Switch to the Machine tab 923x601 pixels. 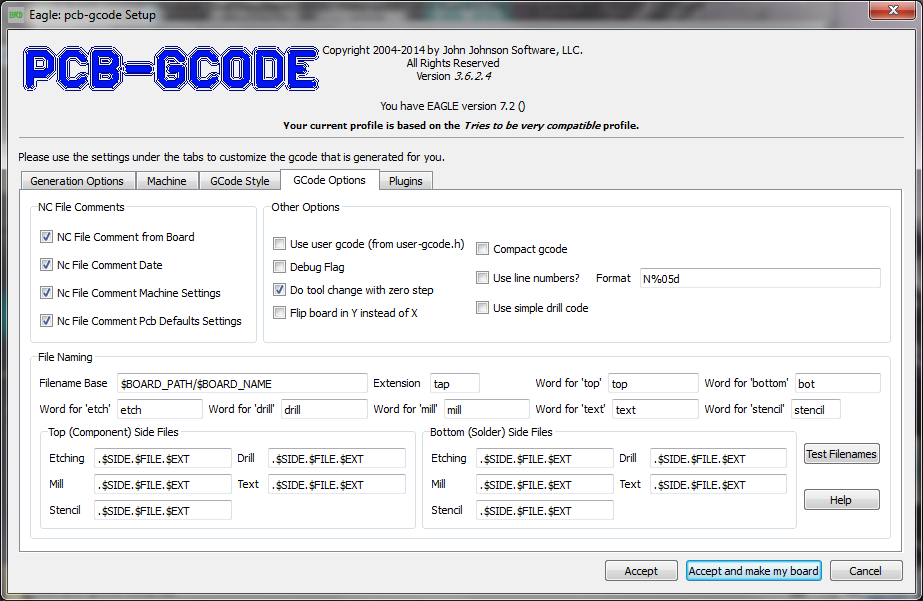167,181
